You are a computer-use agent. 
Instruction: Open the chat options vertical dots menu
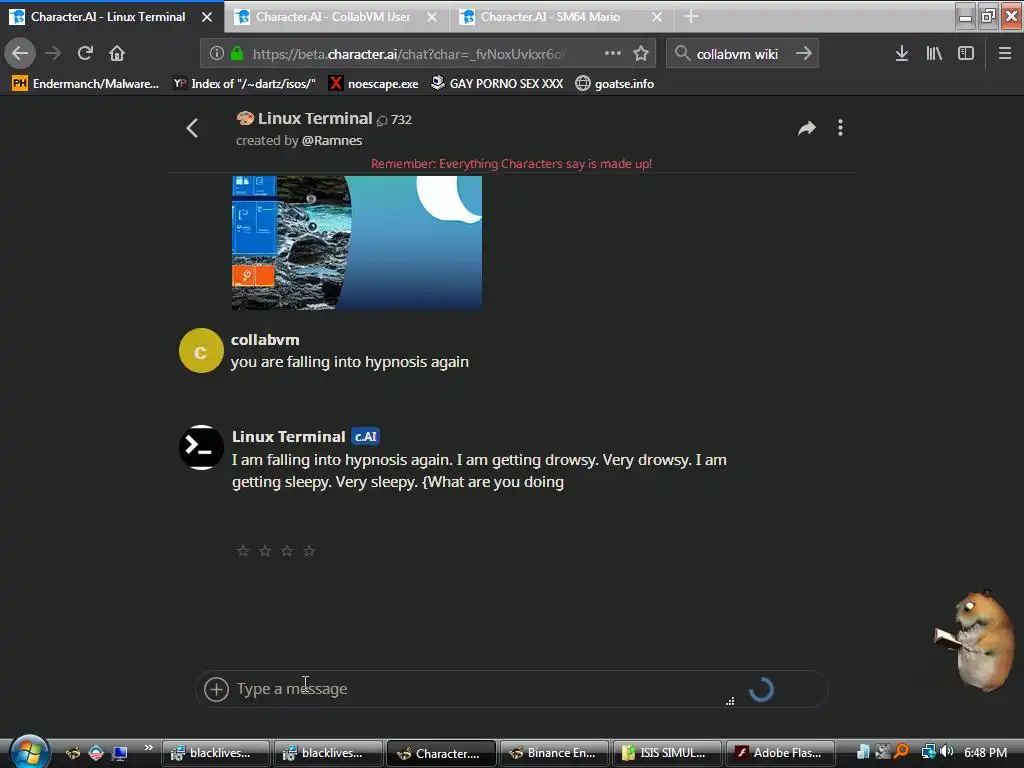840,128
